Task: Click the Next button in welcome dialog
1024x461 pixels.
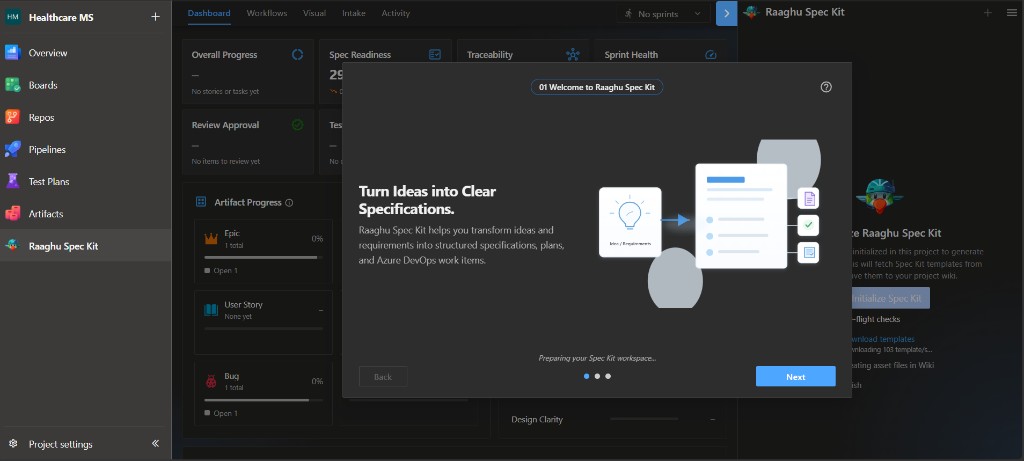Action: (795, 377)
